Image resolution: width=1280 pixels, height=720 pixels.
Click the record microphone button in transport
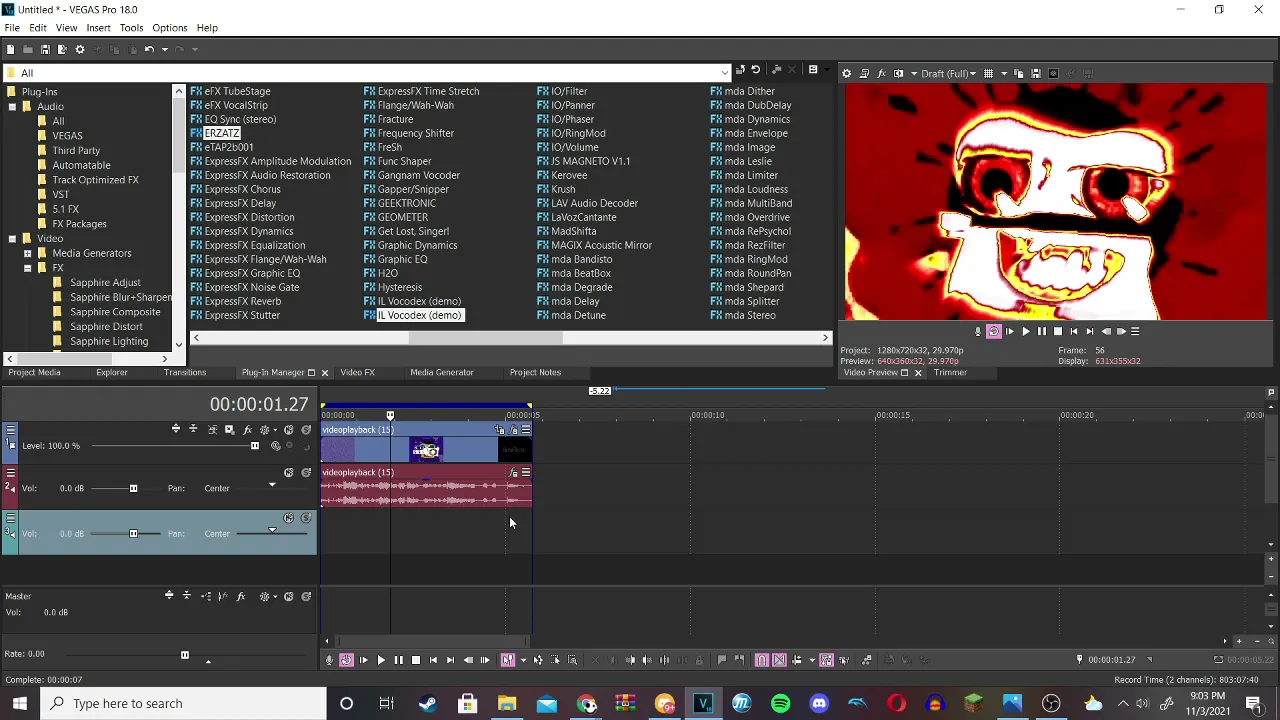(x=329, y=660)
